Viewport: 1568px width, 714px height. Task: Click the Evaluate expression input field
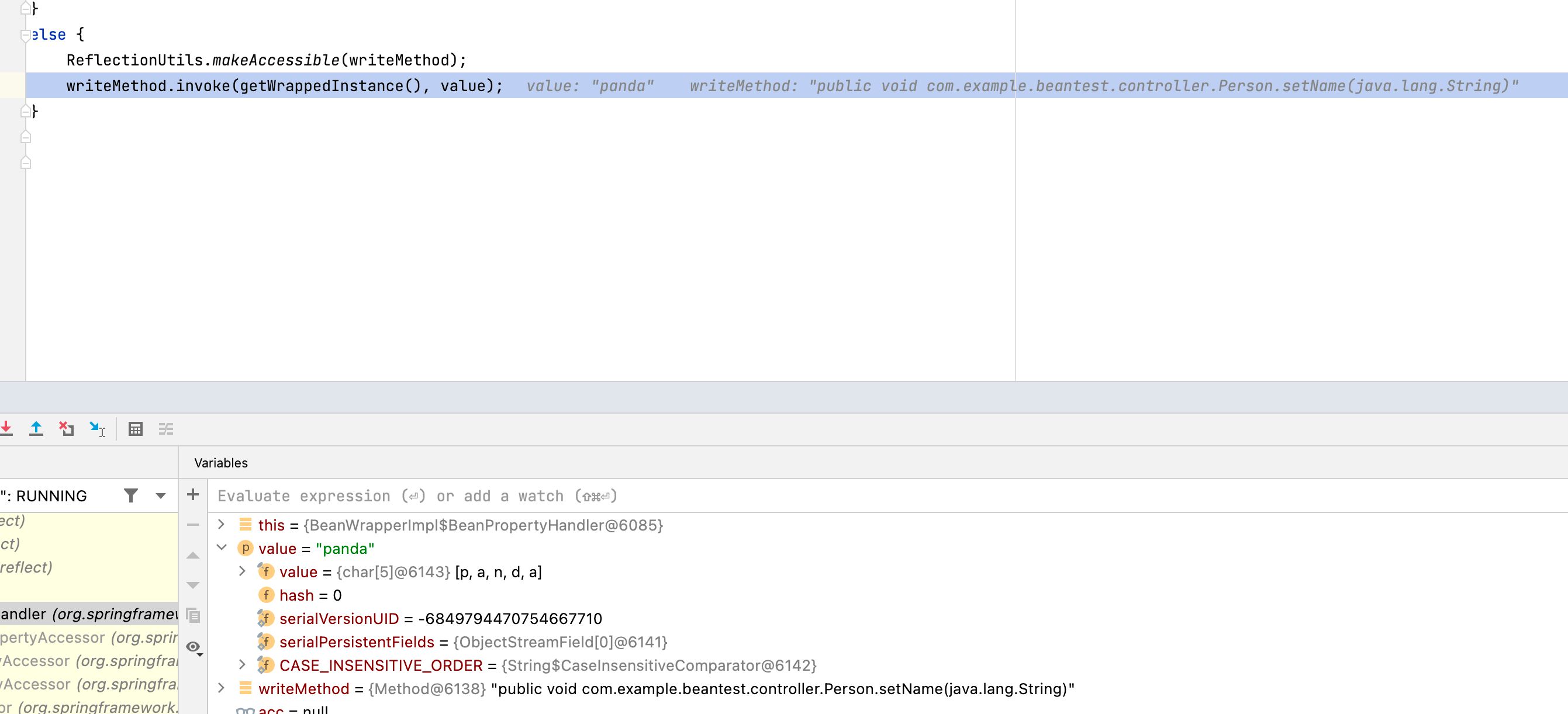coord(887,495)
